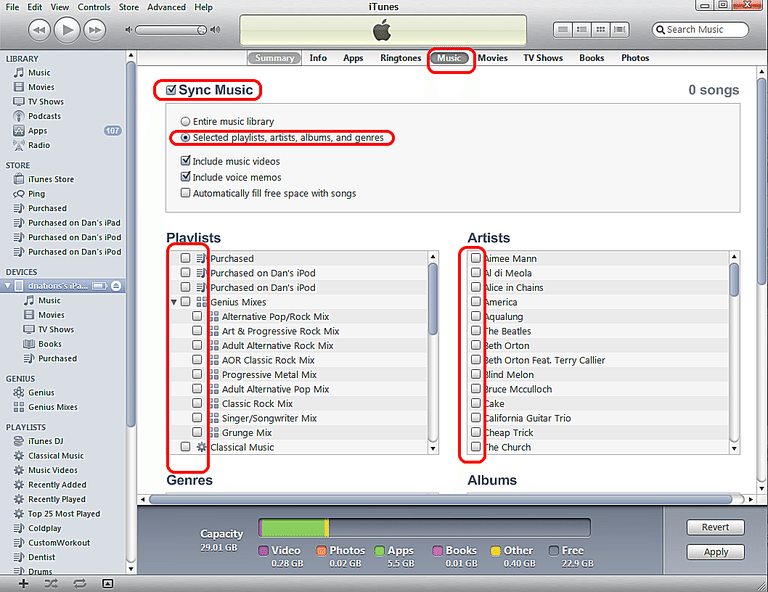The height and width of the screenshot is (592, 768).
Task: Toggle Include voice memos checkbox
Action: click(185, 177)
